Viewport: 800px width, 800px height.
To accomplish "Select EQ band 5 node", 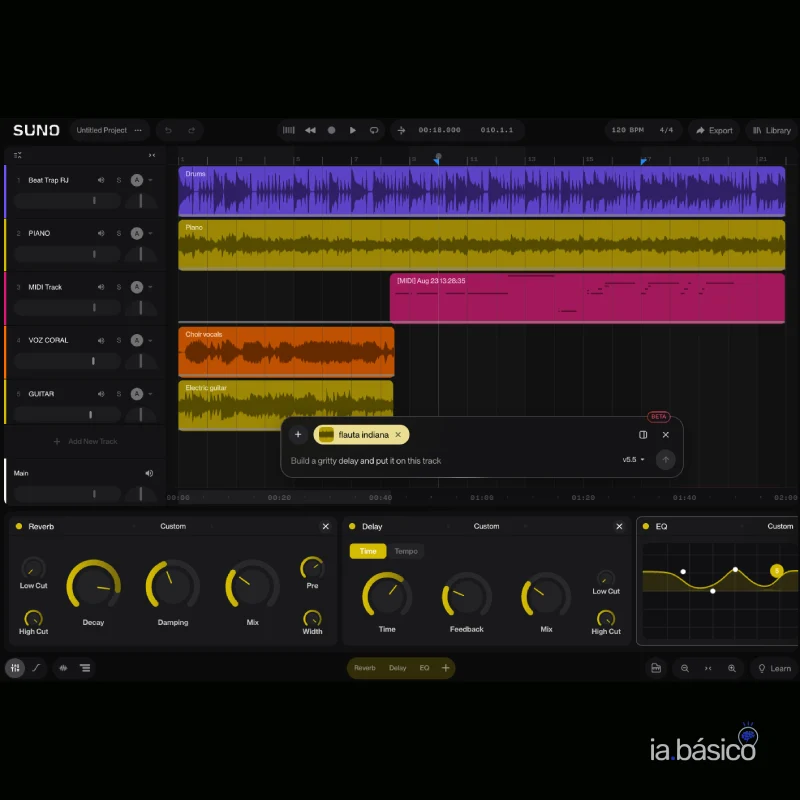I will (x=777, y=570).
